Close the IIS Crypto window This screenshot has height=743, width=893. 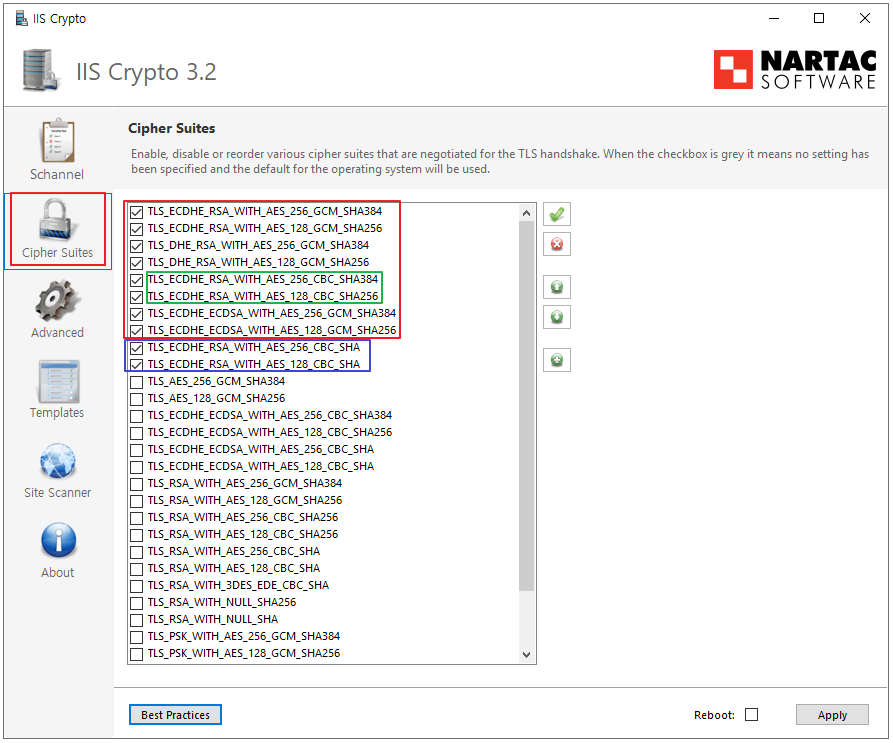(865, 18)
